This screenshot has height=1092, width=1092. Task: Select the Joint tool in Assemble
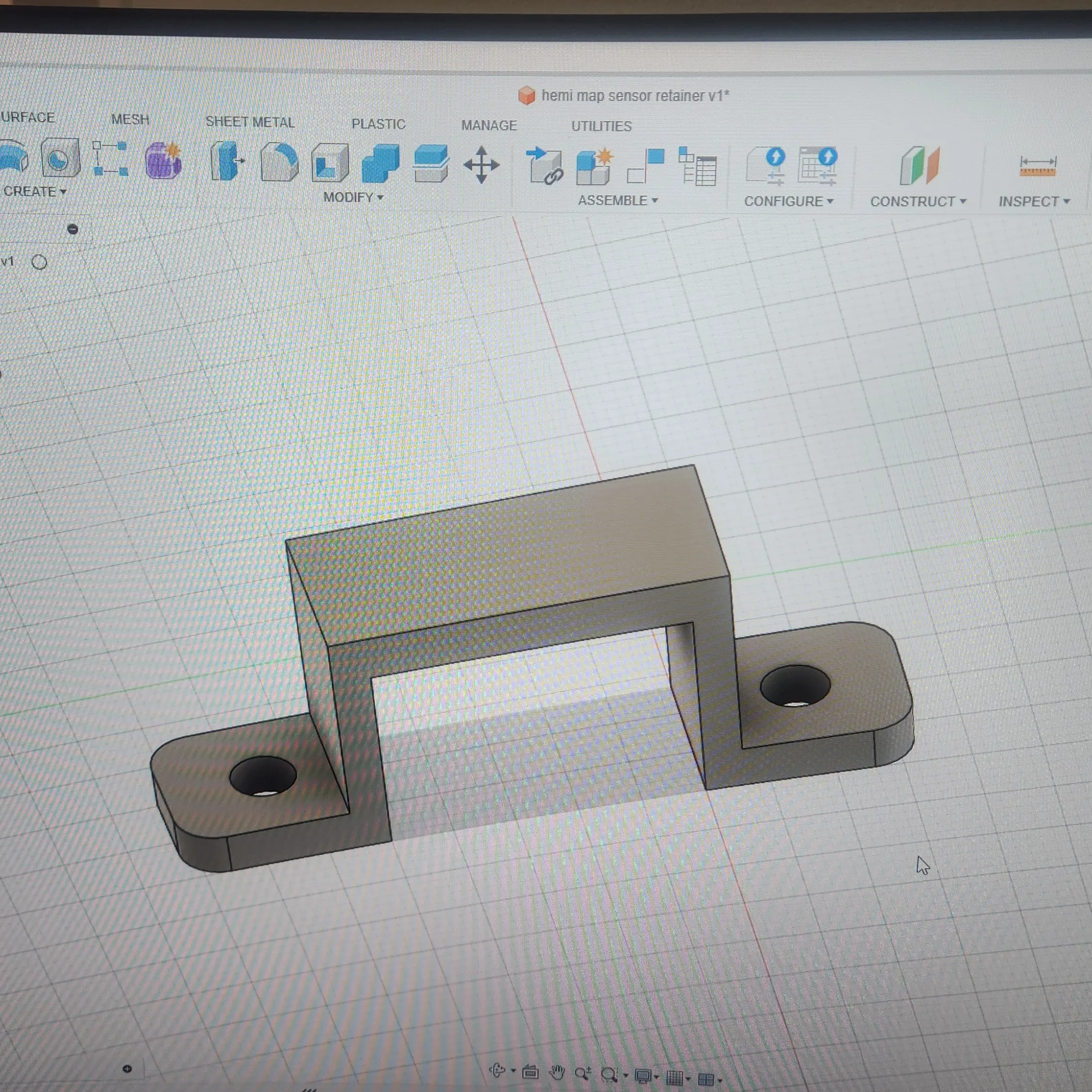click(646, 166)
